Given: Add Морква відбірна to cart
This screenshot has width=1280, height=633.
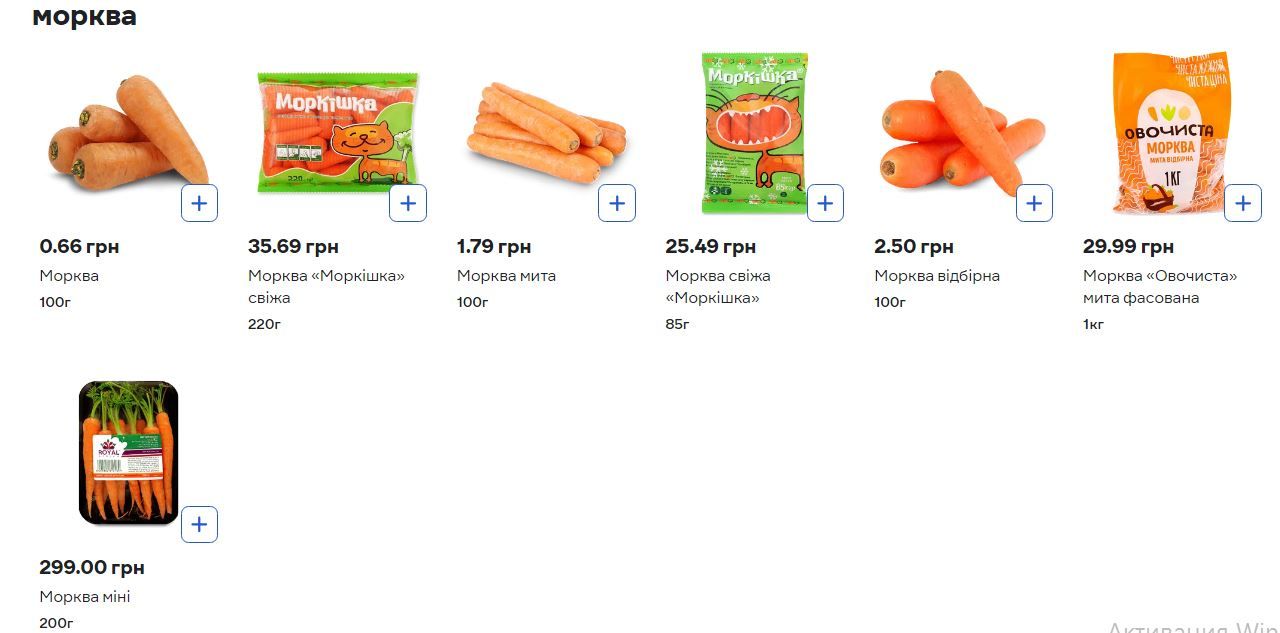Looking at the screenshot, I should (1034, 203).
